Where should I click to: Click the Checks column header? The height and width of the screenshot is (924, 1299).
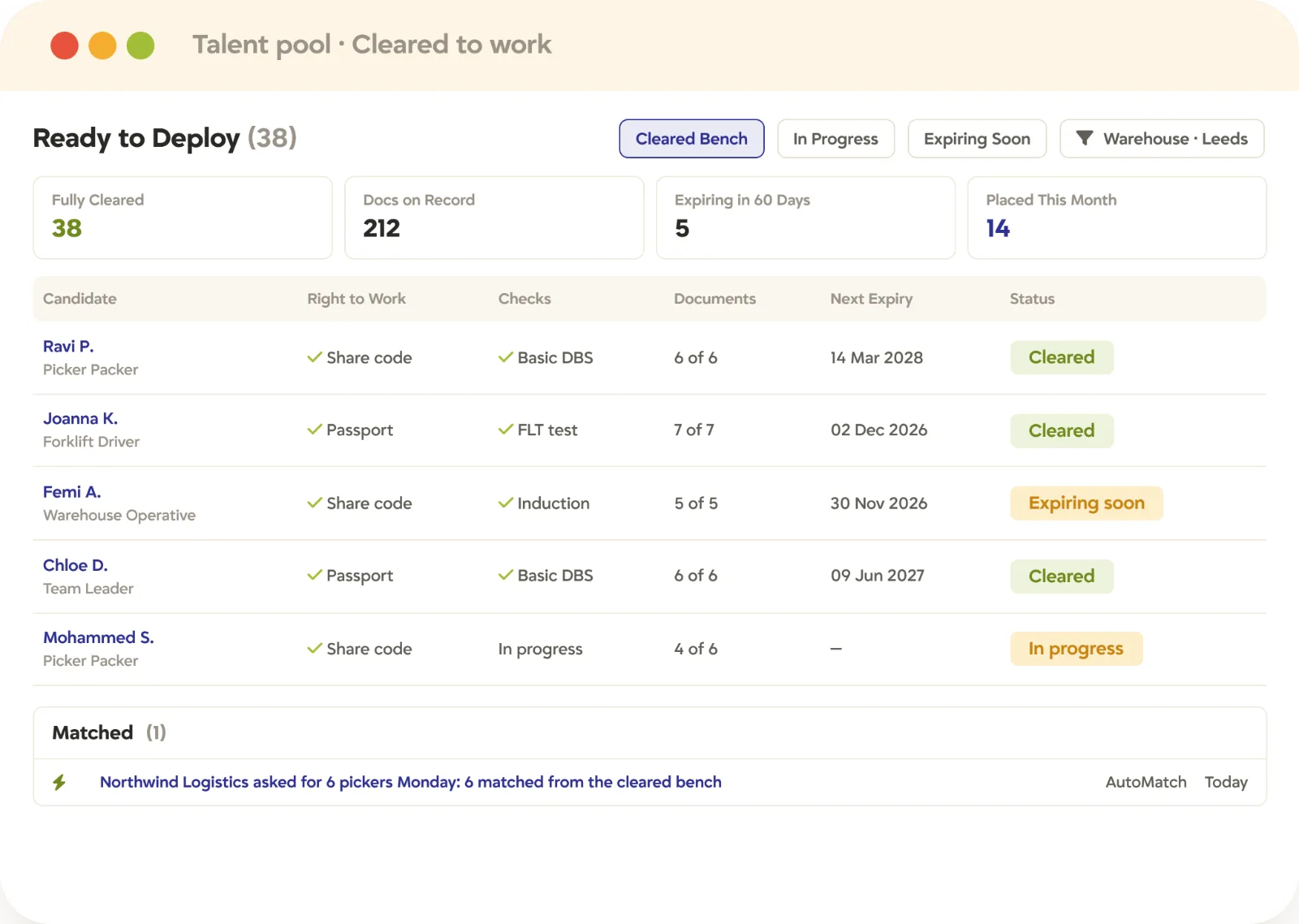[x=524, y=299]
